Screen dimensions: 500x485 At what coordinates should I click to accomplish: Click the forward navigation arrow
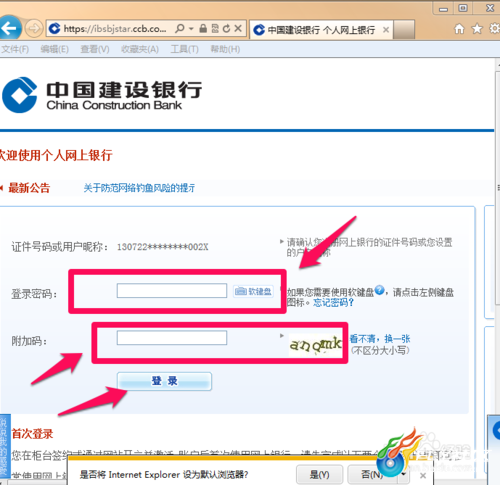(x=34, y=29)
